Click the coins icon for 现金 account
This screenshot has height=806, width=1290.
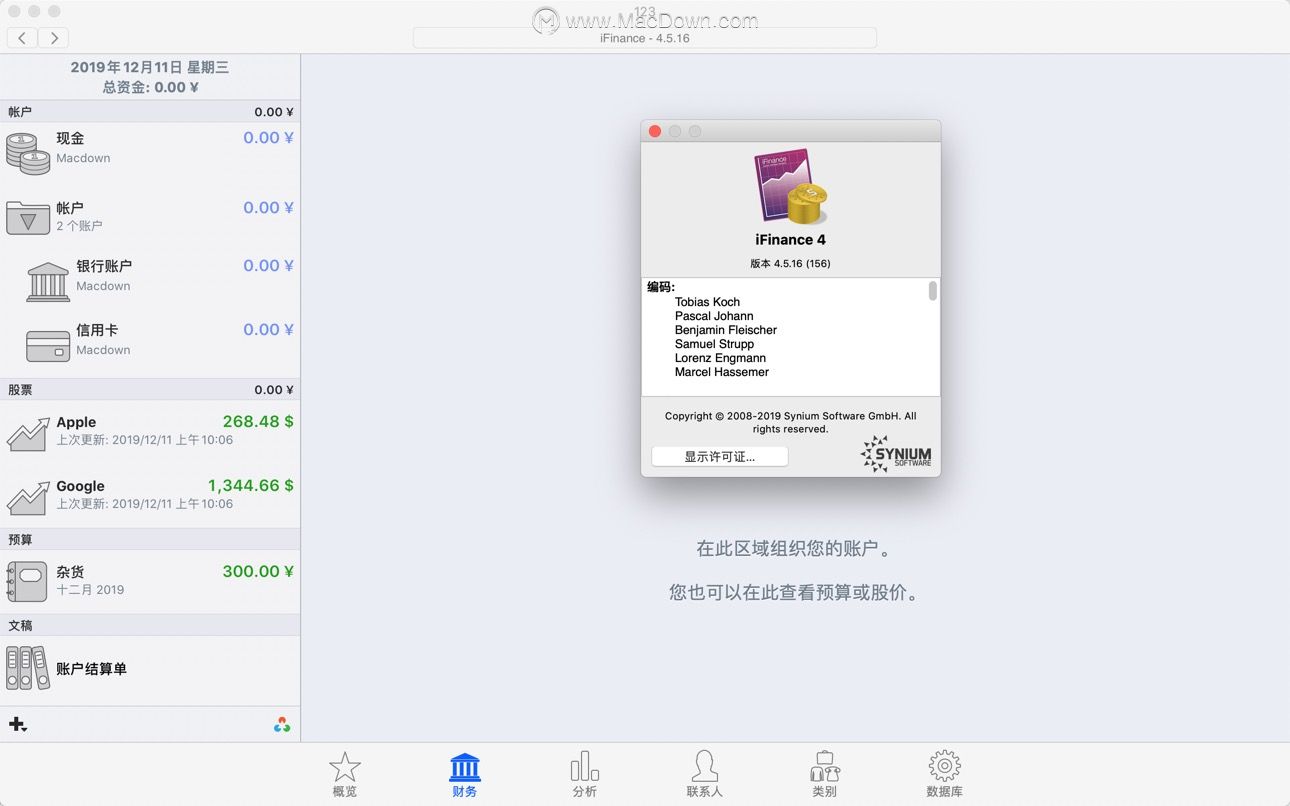tap(28, 153)
